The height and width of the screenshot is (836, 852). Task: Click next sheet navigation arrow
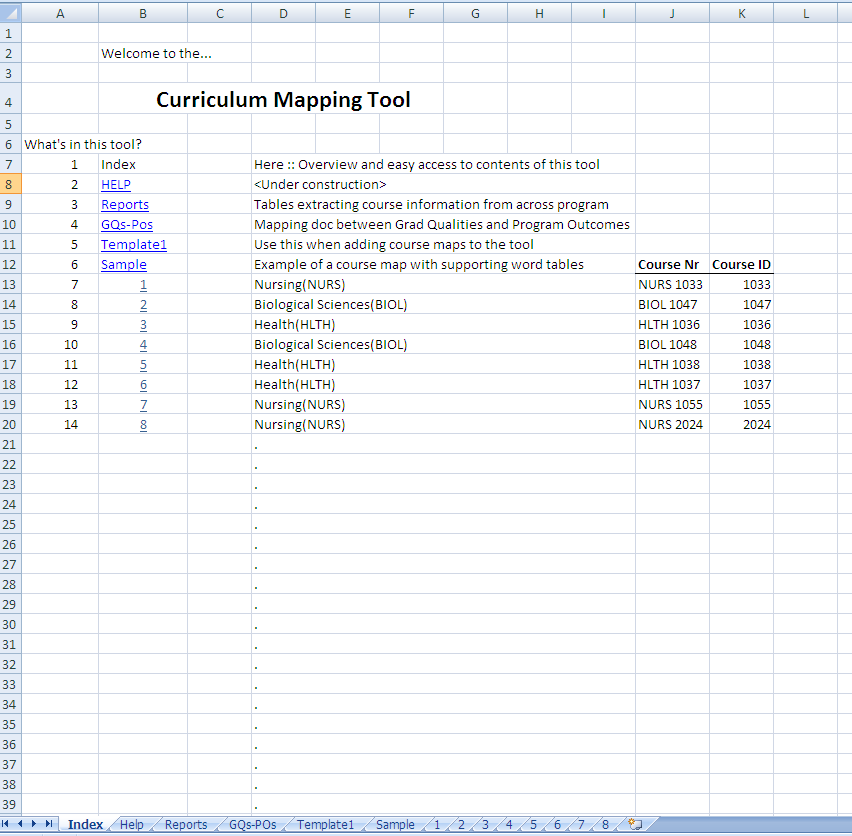[35, 825]
